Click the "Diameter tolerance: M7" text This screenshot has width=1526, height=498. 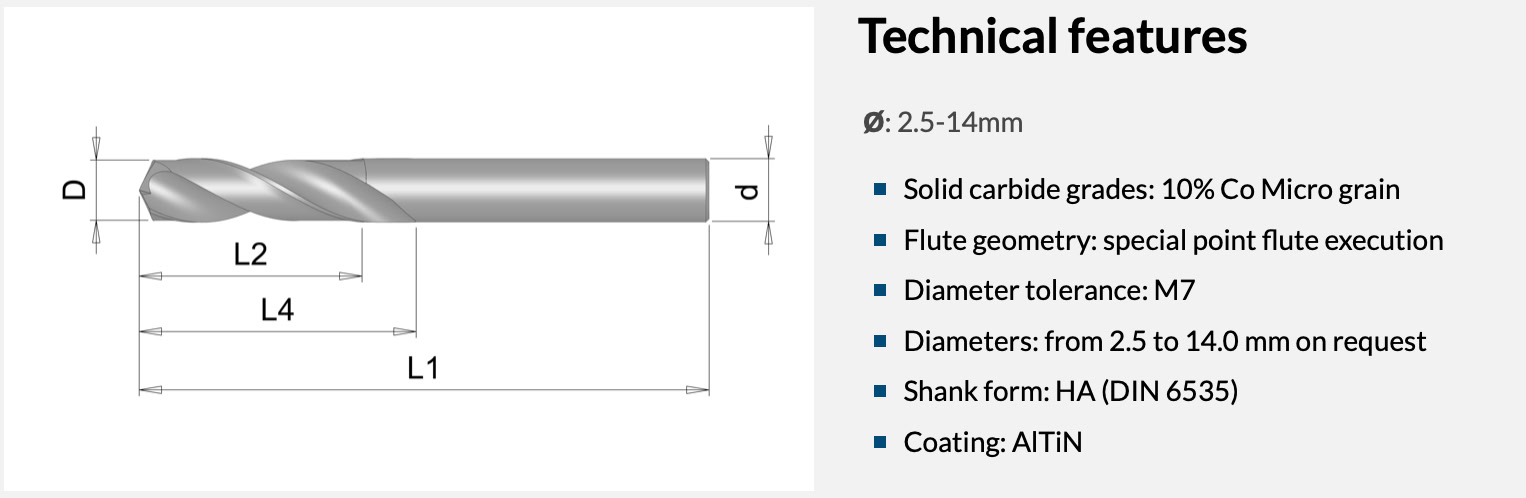pos(1049,291)
